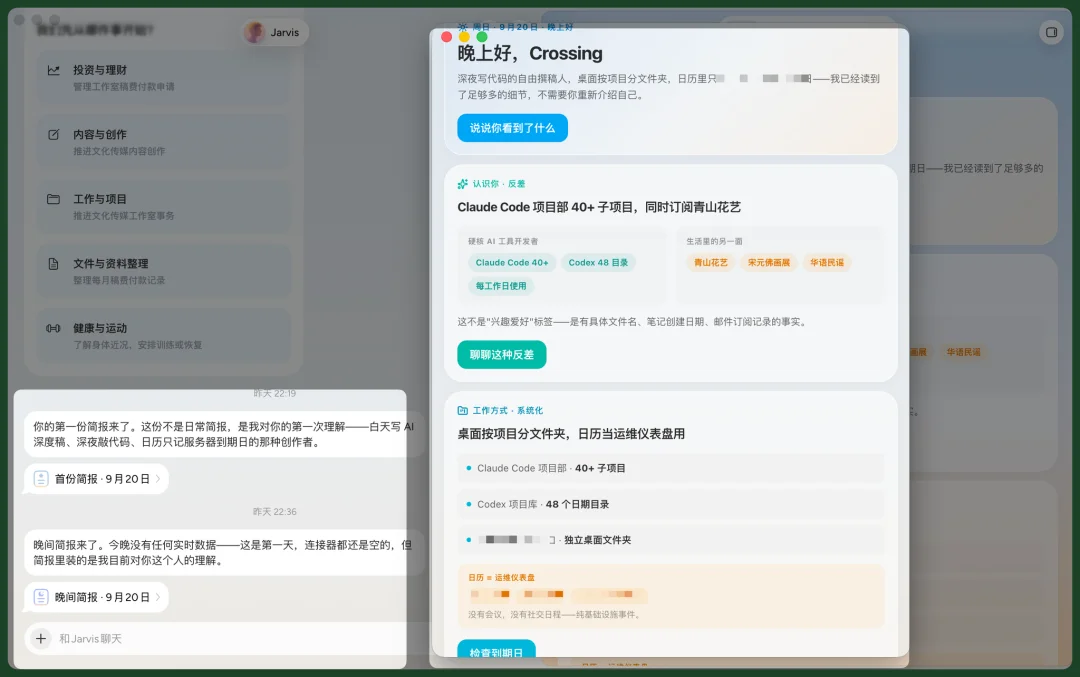Click the 独立桌面文件夹 row
The width and height of the screenshot is (1080, 677).
[670, 540]
